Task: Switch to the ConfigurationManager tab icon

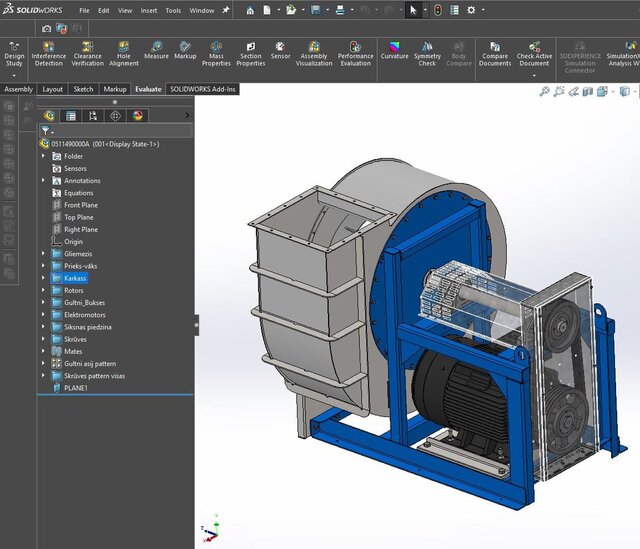Action: [x=93, y=115]
